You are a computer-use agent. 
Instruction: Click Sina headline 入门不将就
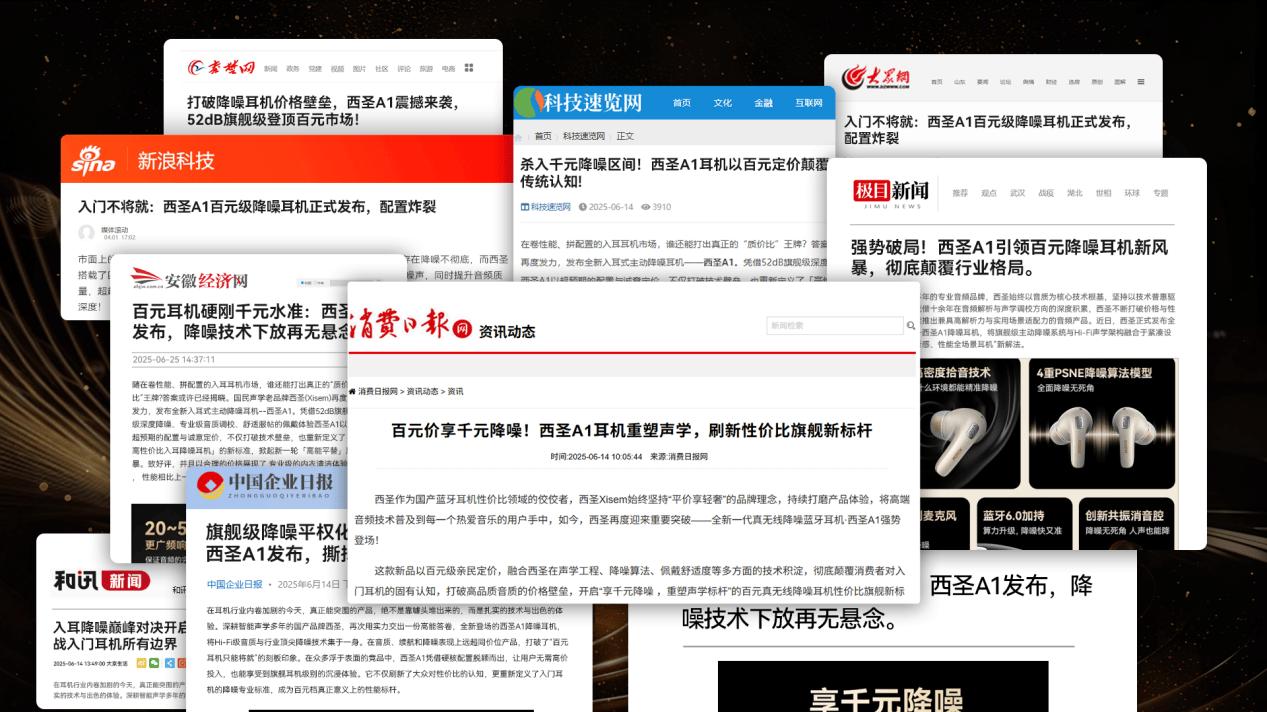[x=257, y=207]
